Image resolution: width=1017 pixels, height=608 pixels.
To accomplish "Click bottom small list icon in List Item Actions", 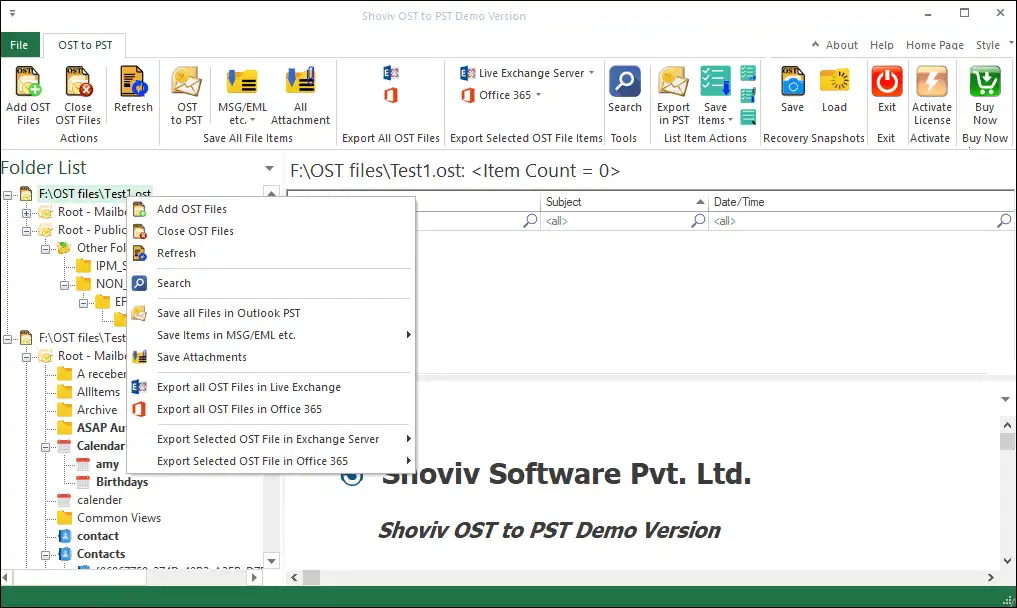I will (x=748, y=117).
